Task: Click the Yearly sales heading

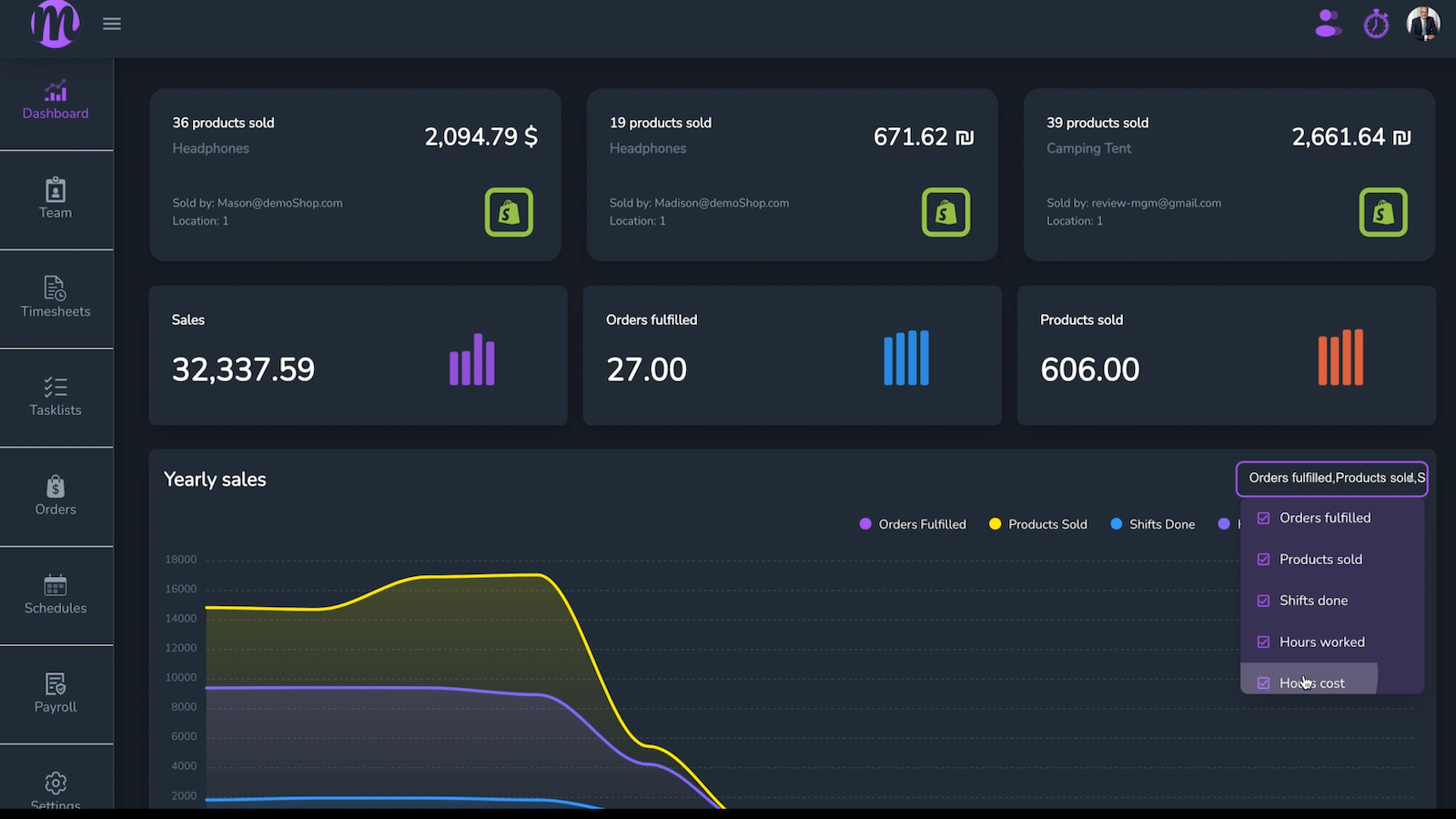Action: (x=215, y=480)
